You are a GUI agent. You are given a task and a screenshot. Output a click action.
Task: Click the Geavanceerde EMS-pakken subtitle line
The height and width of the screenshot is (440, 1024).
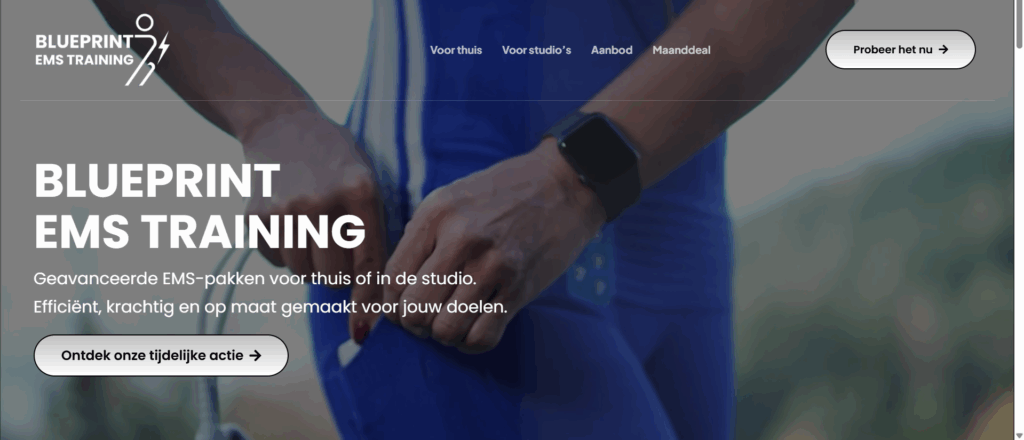(x=255, y=279)
